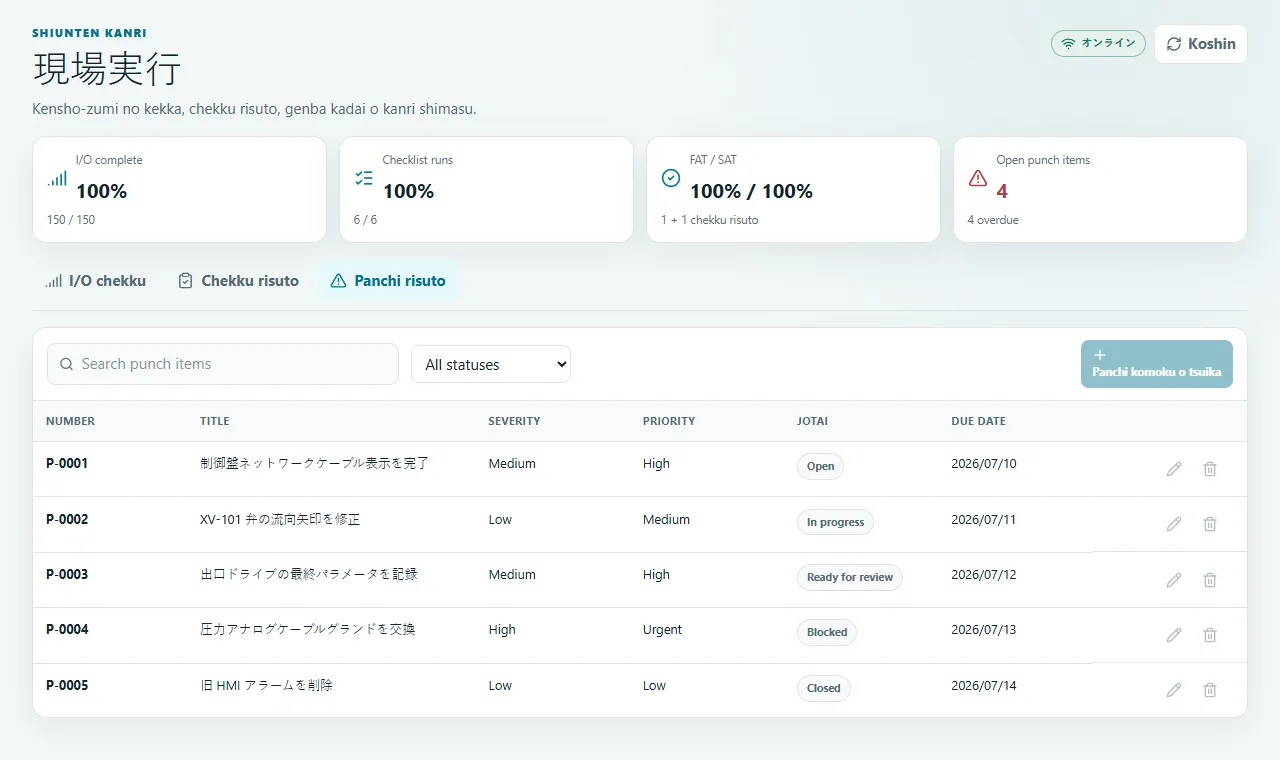Click the Ready for review status badge
The width and height of the screenshot is (1280, 760).
850,577
